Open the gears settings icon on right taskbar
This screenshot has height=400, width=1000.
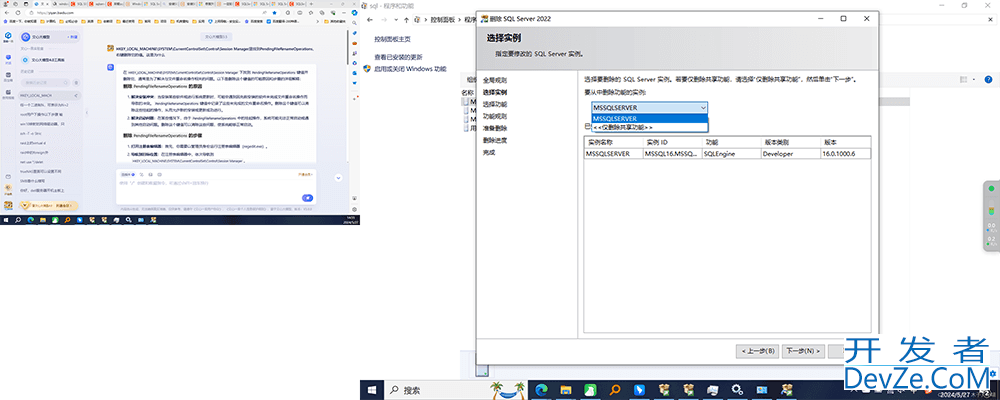pyautogui.click(x=737, y=389)
